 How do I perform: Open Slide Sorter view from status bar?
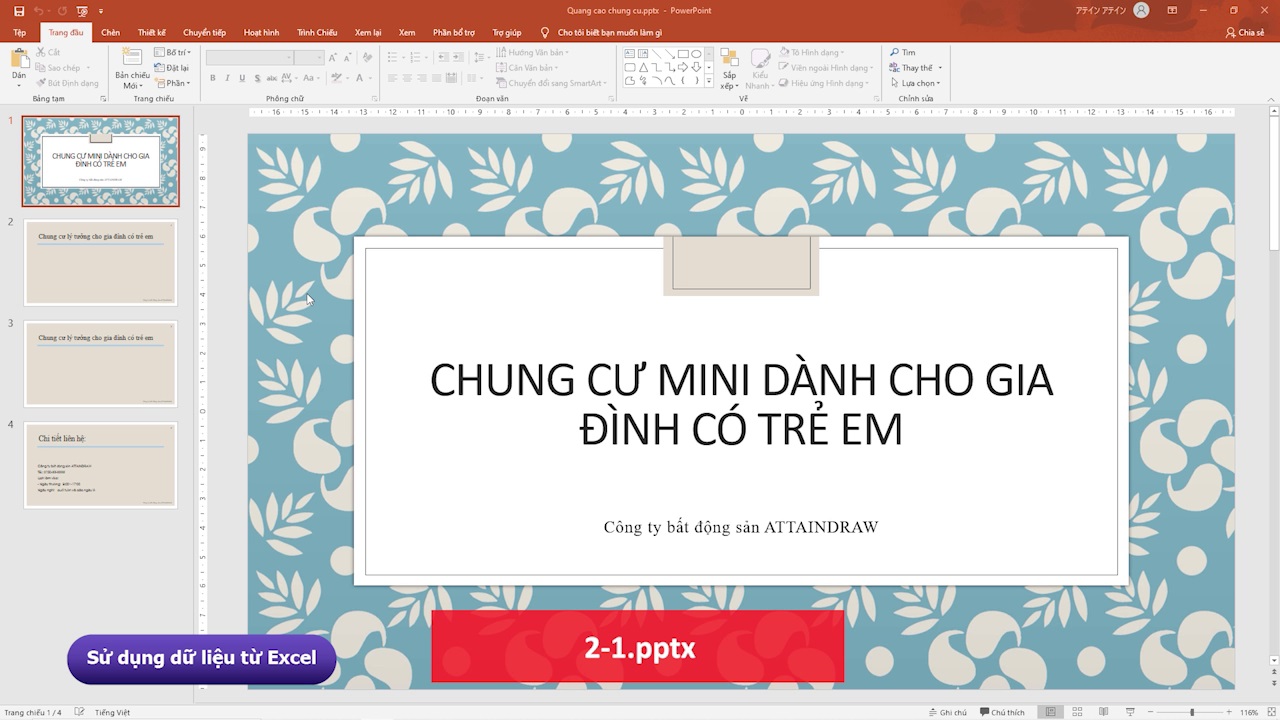pyautogui.click(x=1077, y=712)
